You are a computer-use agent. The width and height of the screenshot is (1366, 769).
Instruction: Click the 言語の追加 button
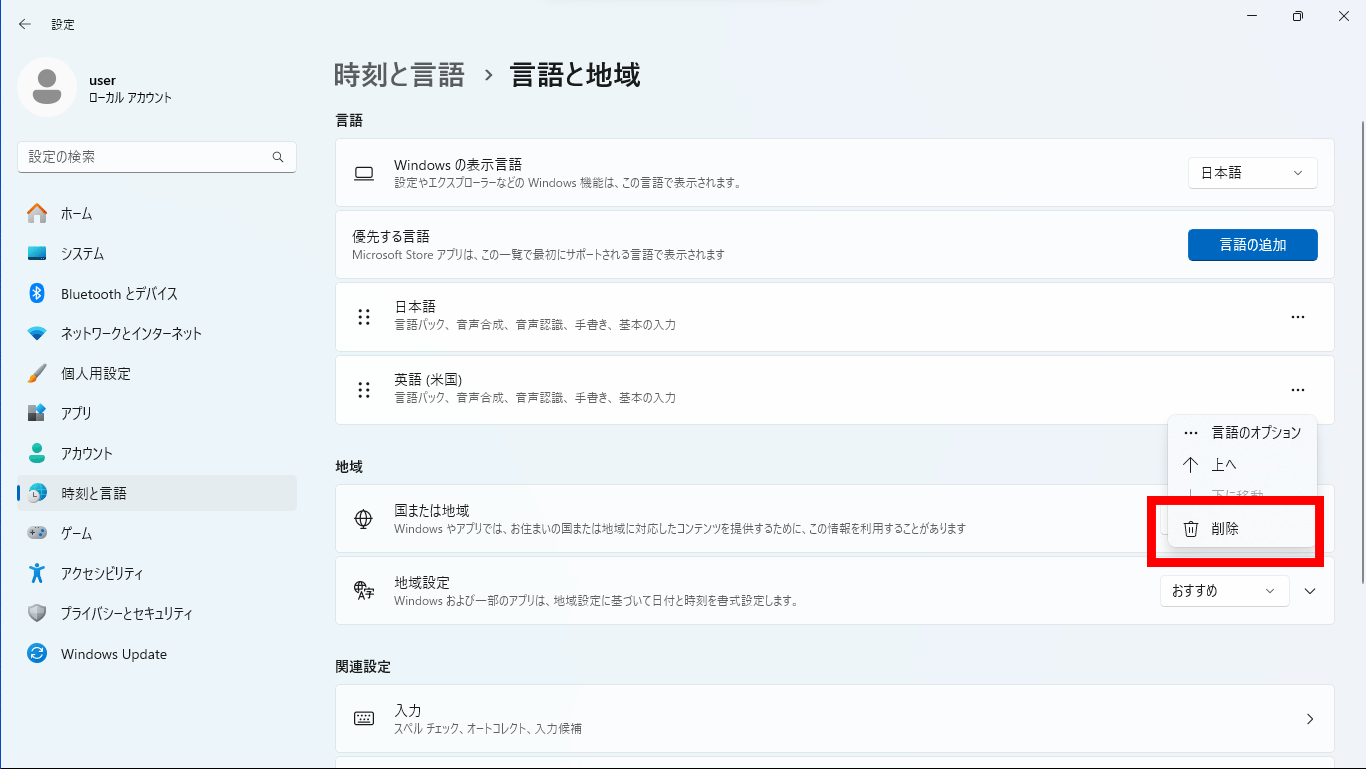[x=1252, y=244]
